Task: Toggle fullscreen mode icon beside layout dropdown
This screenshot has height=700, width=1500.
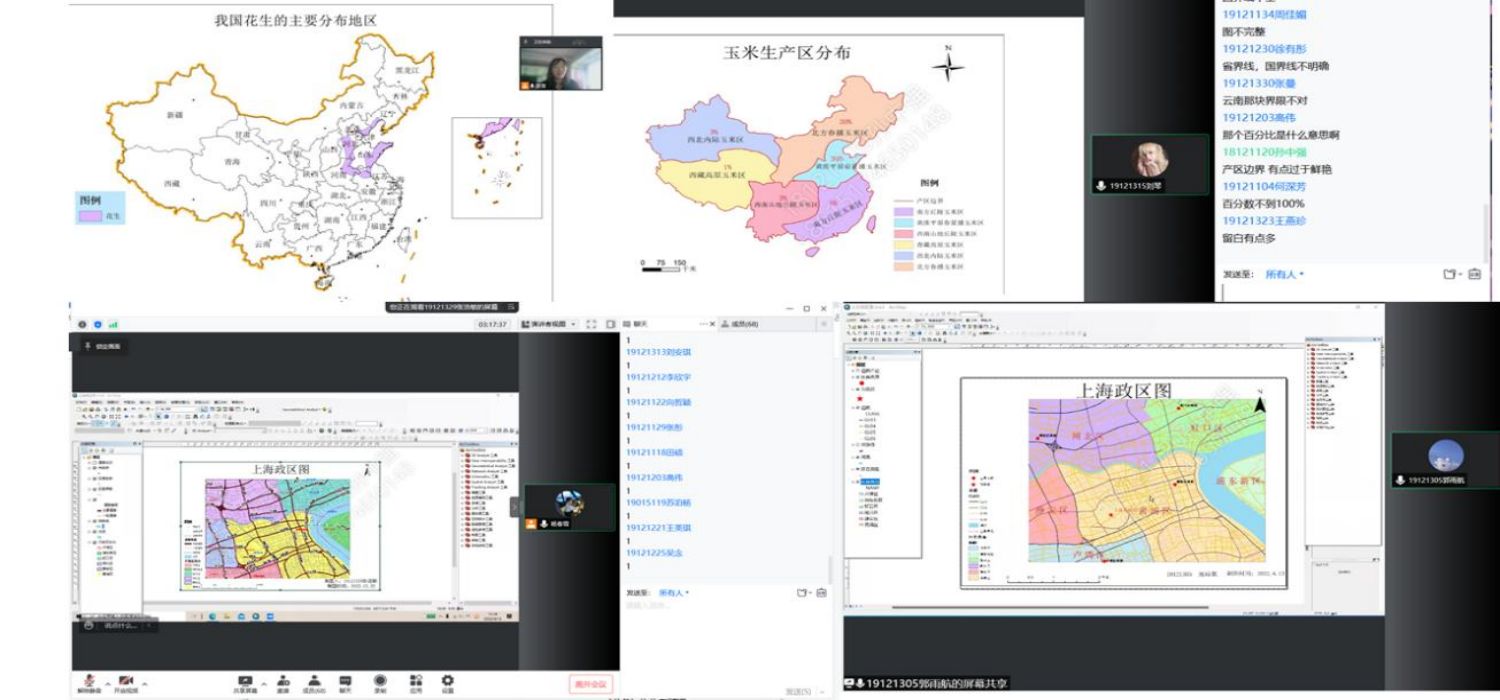Action: point(591,324)
